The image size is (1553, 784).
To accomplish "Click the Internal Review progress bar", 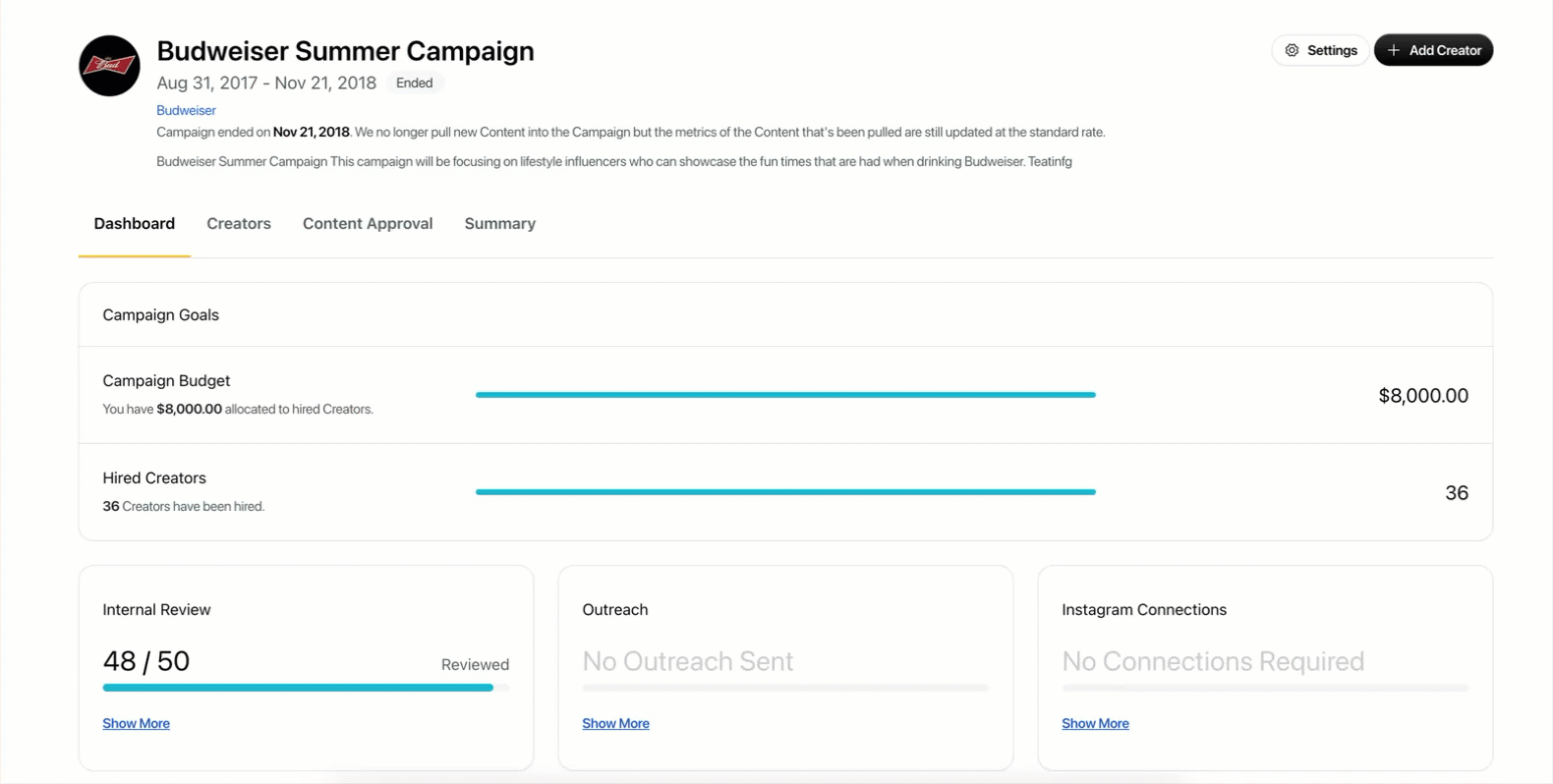I will [x=306, y=688].
